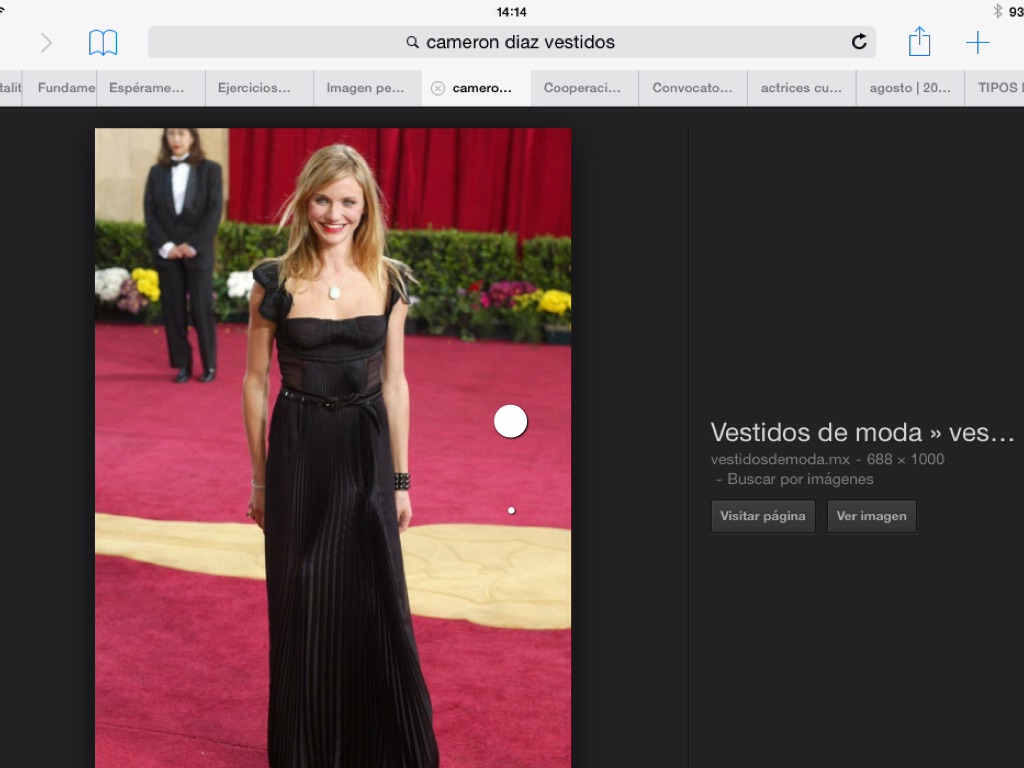Open the 'Cooperaci...' tab

[582, 88]
